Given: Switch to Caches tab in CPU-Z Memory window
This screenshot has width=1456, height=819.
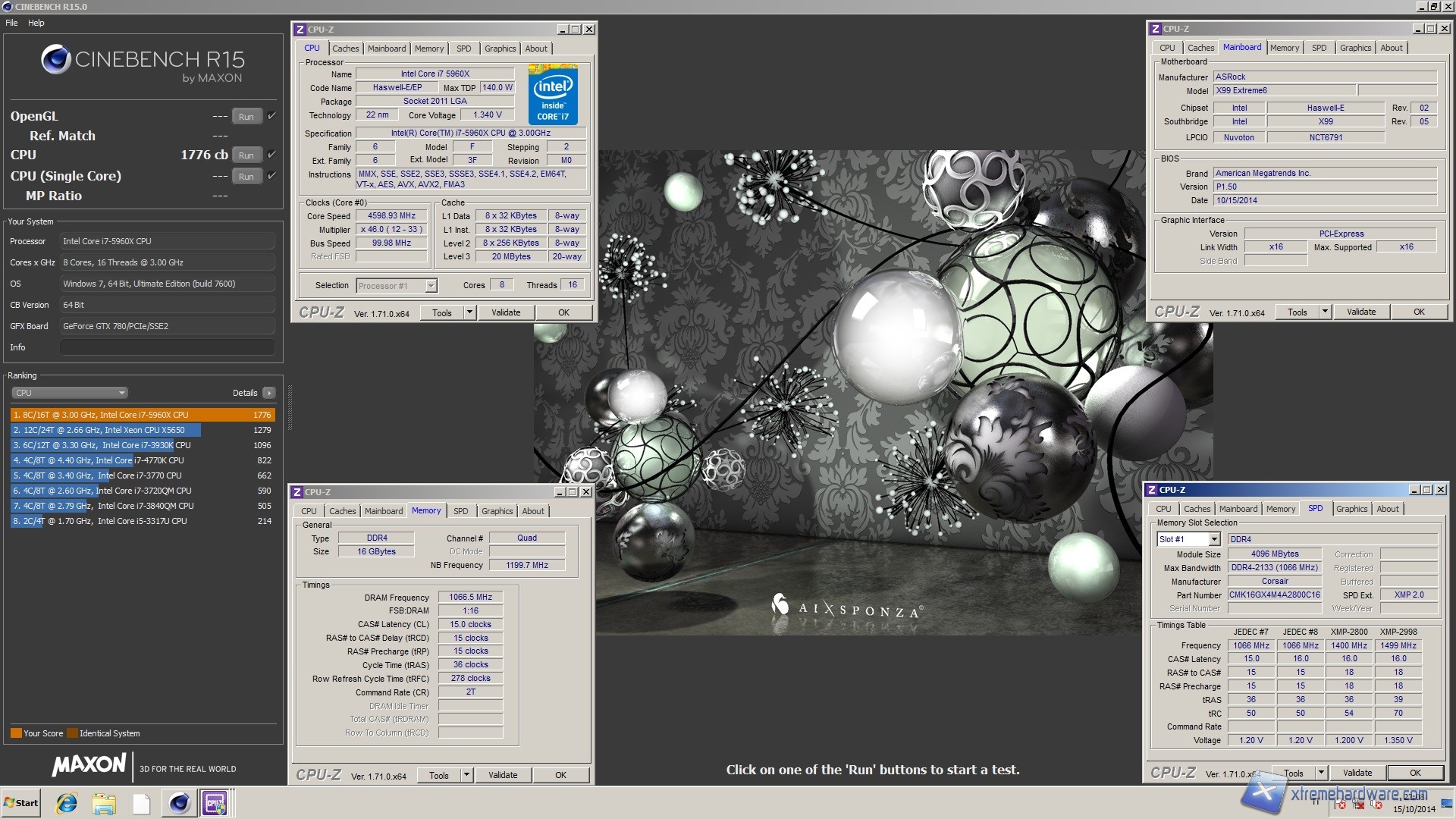Looking at the screenshot, I should coord(342,511).
